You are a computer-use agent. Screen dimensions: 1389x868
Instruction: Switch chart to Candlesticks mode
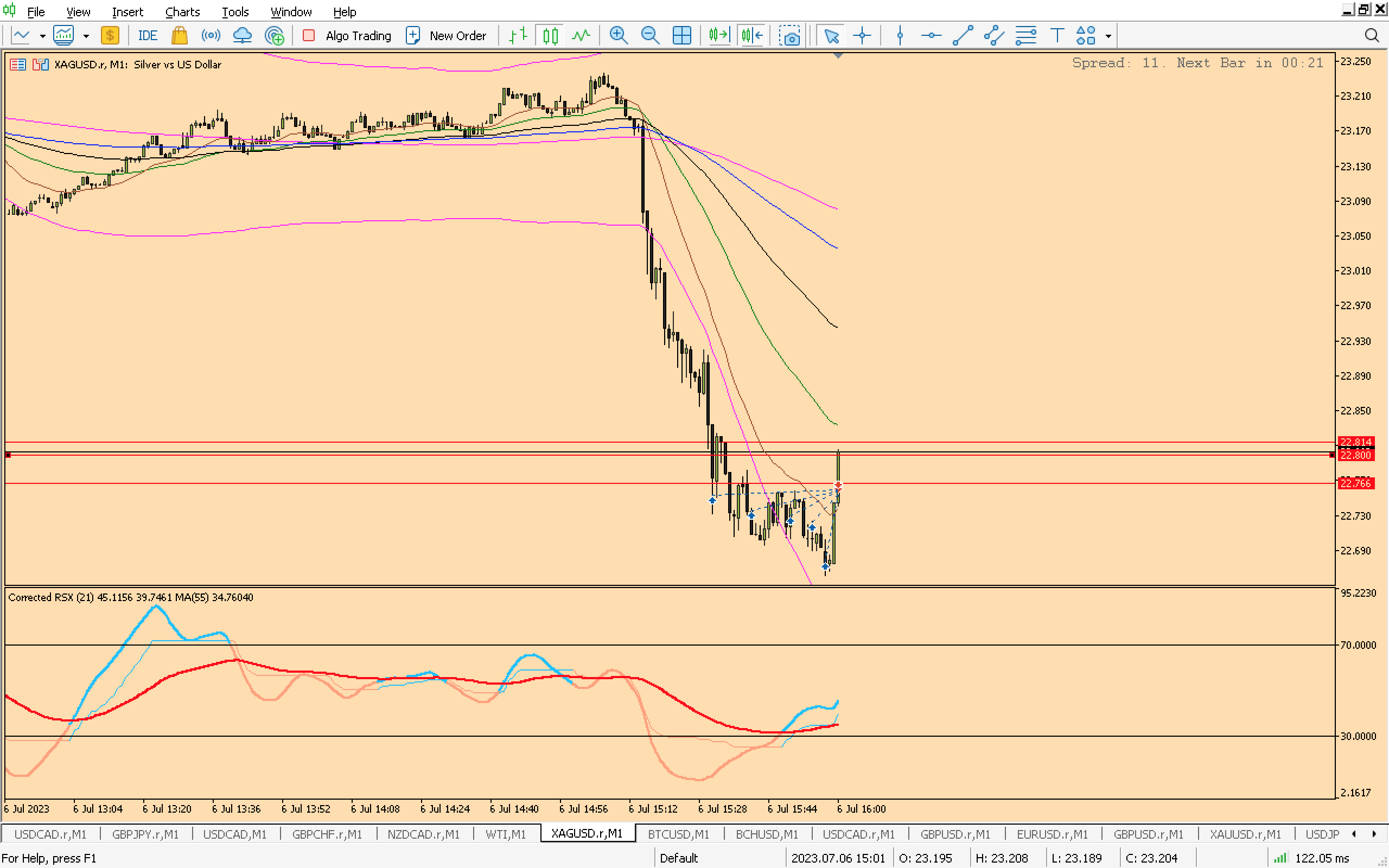(550, 36)
